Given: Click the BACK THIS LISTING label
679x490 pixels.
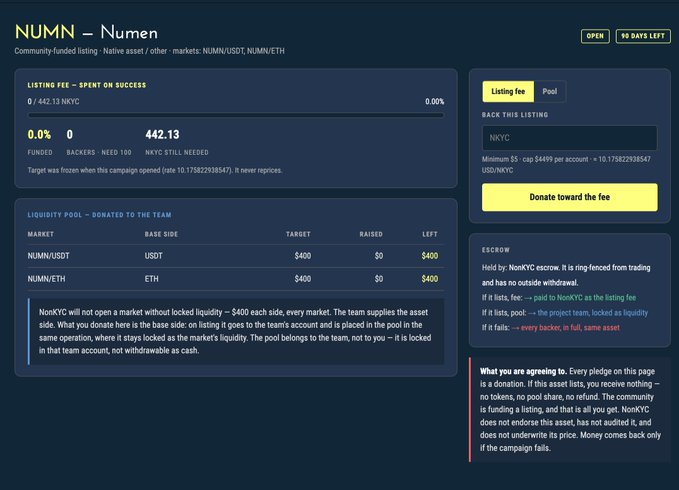Looking at the screenshot, I should [x=515, y=115].
